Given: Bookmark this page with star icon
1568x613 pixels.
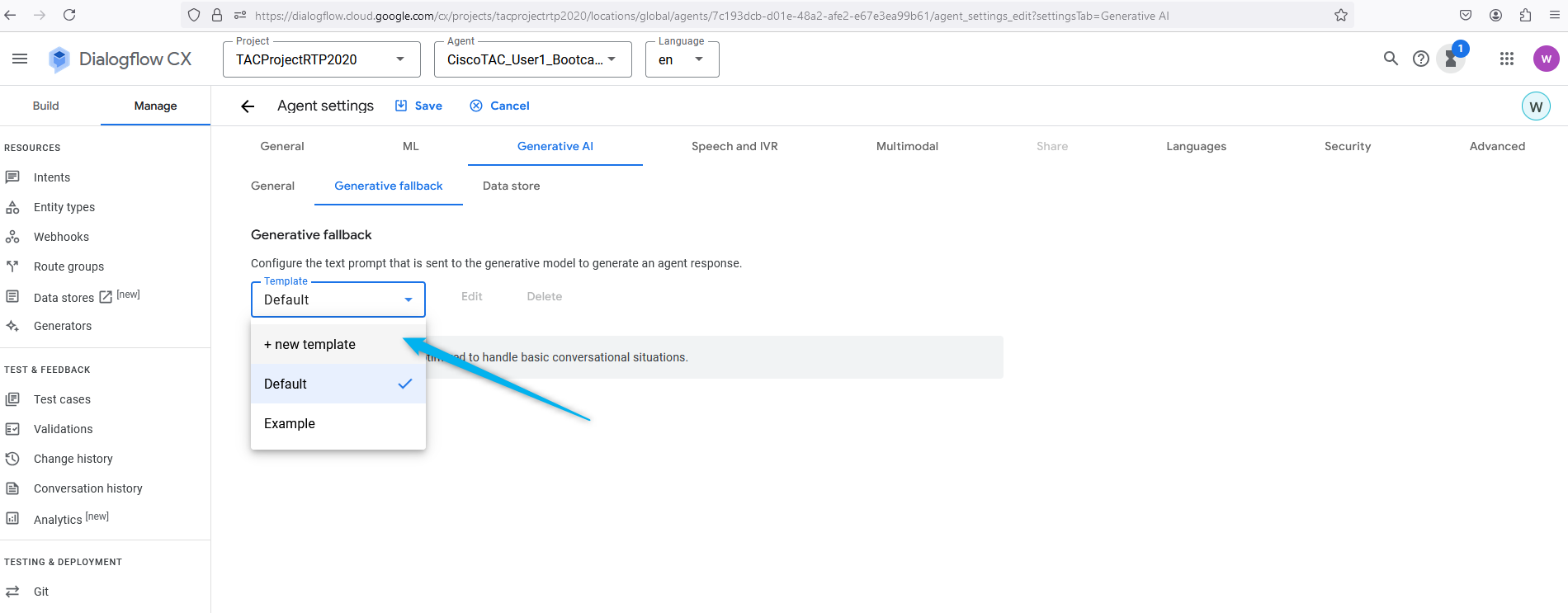Looking at the screenshot, I should [1341, 15].
